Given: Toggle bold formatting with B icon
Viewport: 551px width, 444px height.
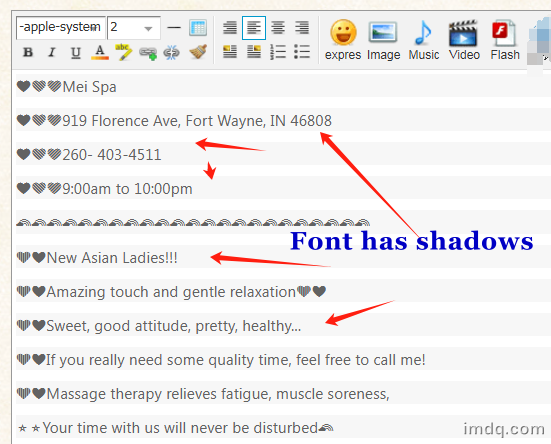Looking at the screenshot, I should 28,52.
